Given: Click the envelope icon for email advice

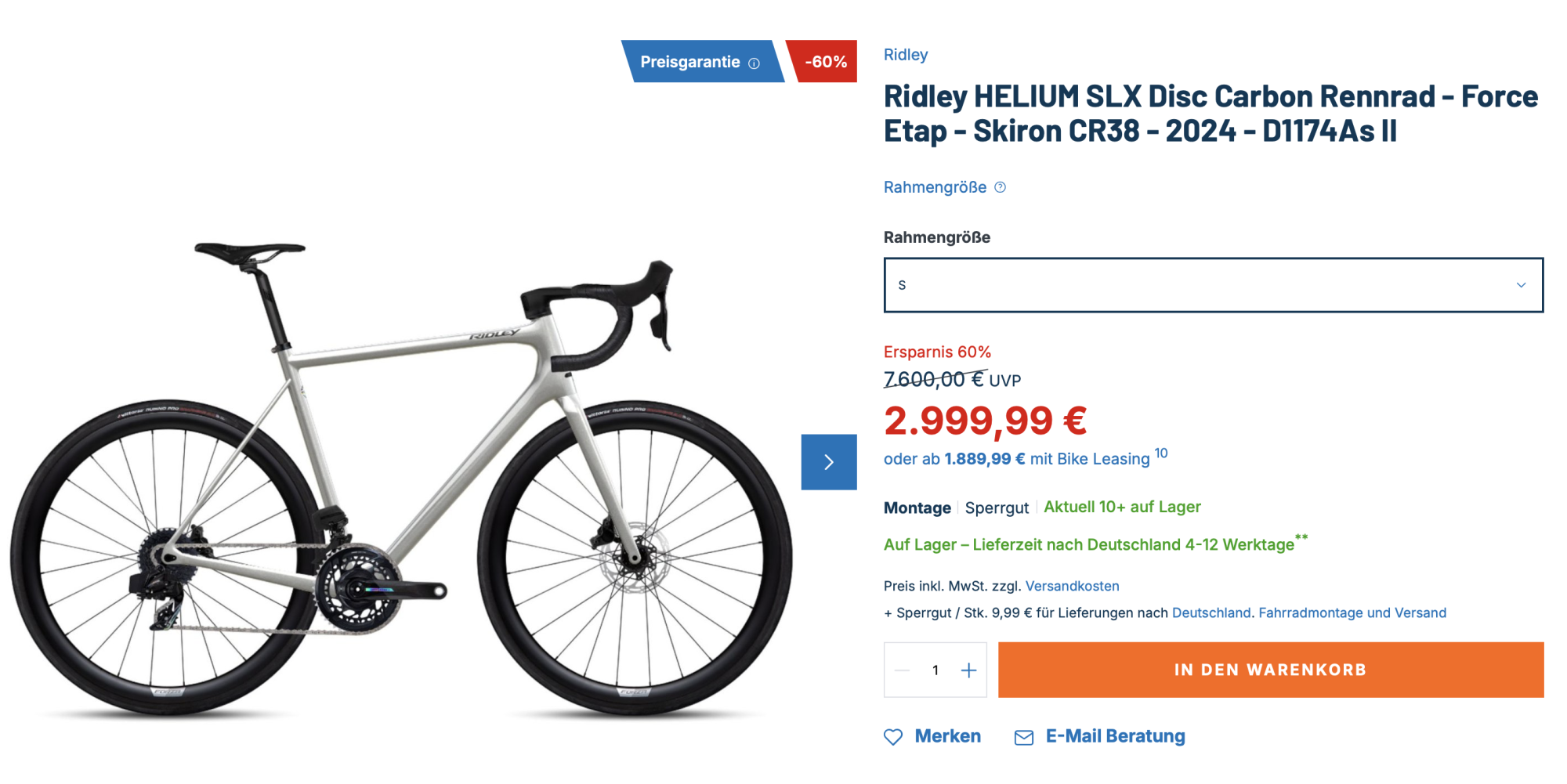Looking at the screenshot, I should [x=1023, y=737].
